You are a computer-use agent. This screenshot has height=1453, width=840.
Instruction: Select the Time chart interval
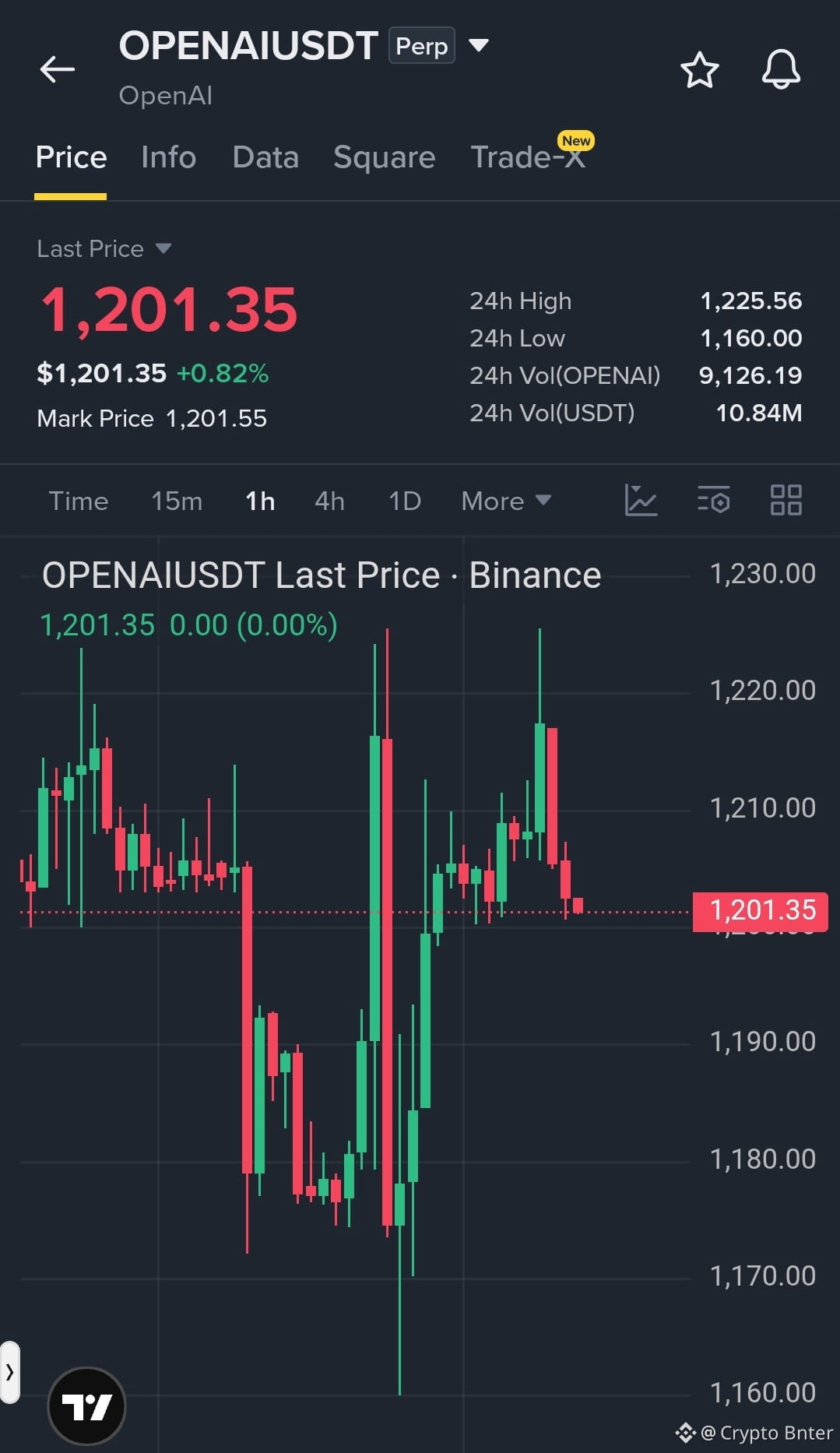[x=79, y=501]
